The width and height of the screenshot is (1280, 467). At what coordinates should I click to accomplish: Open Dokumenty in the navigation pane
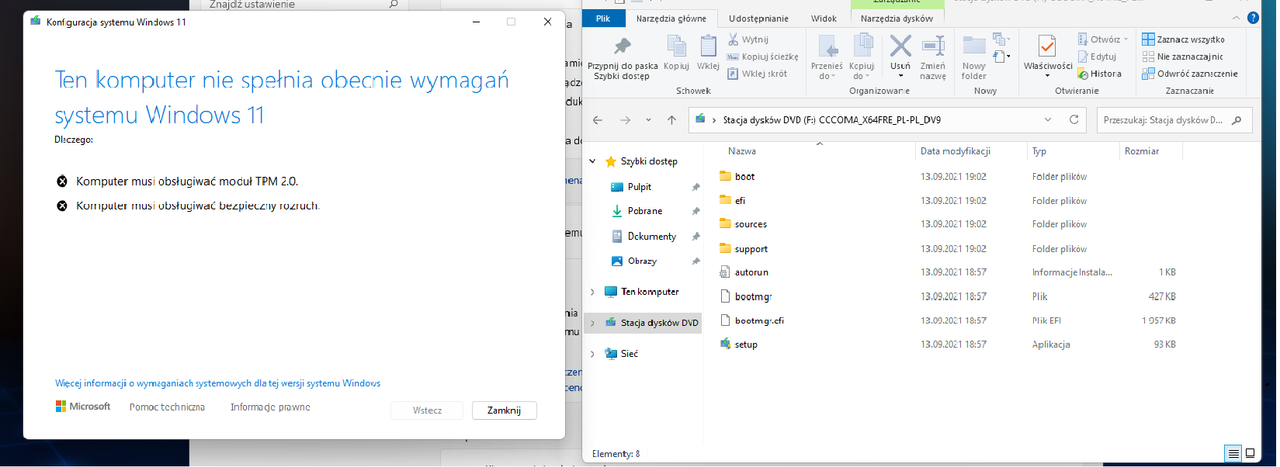(x=651, y=236)
